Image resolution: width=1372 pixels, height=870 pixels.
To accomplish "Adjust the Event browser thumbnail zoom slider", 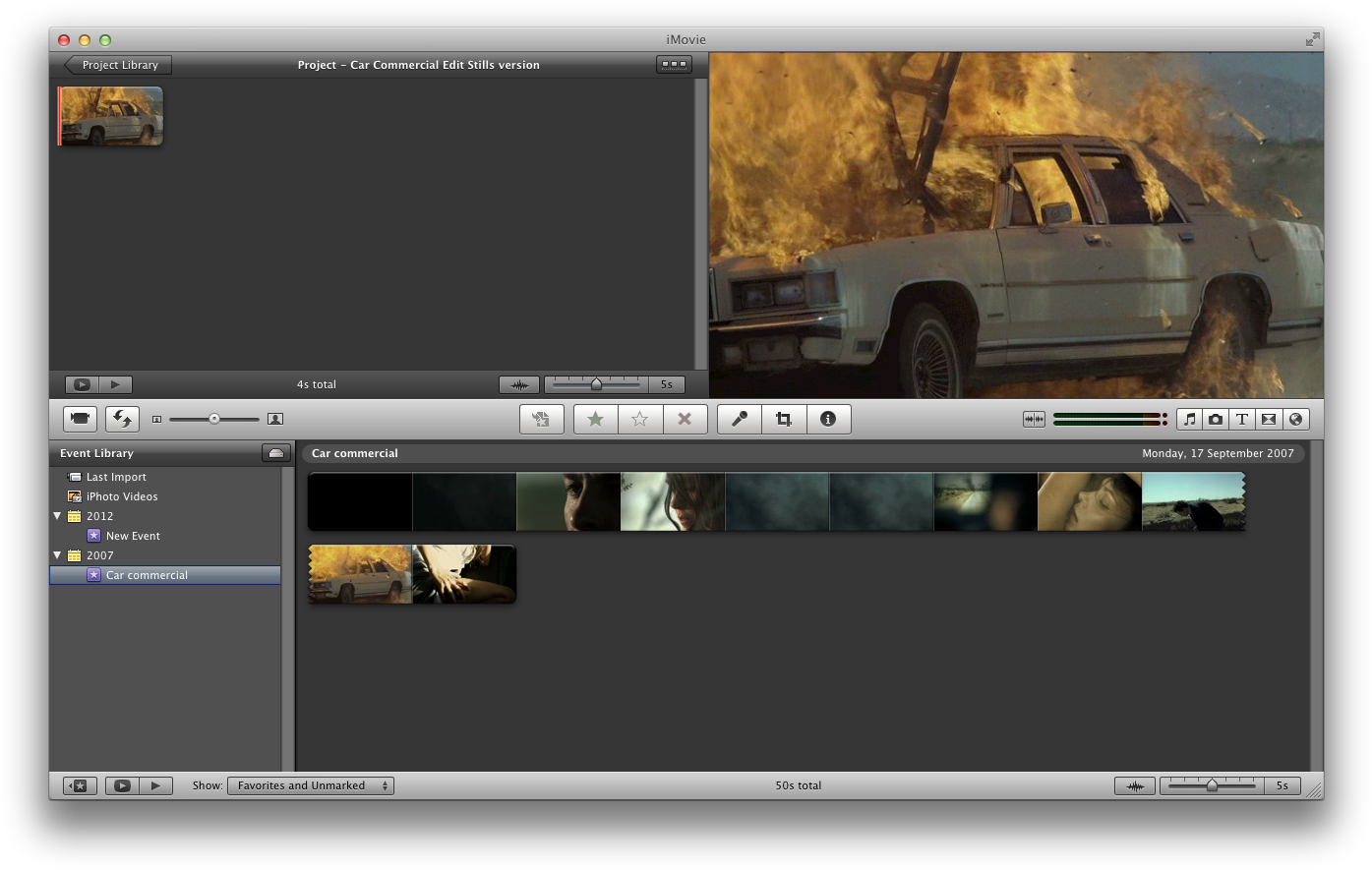I will click(1211, 785).
